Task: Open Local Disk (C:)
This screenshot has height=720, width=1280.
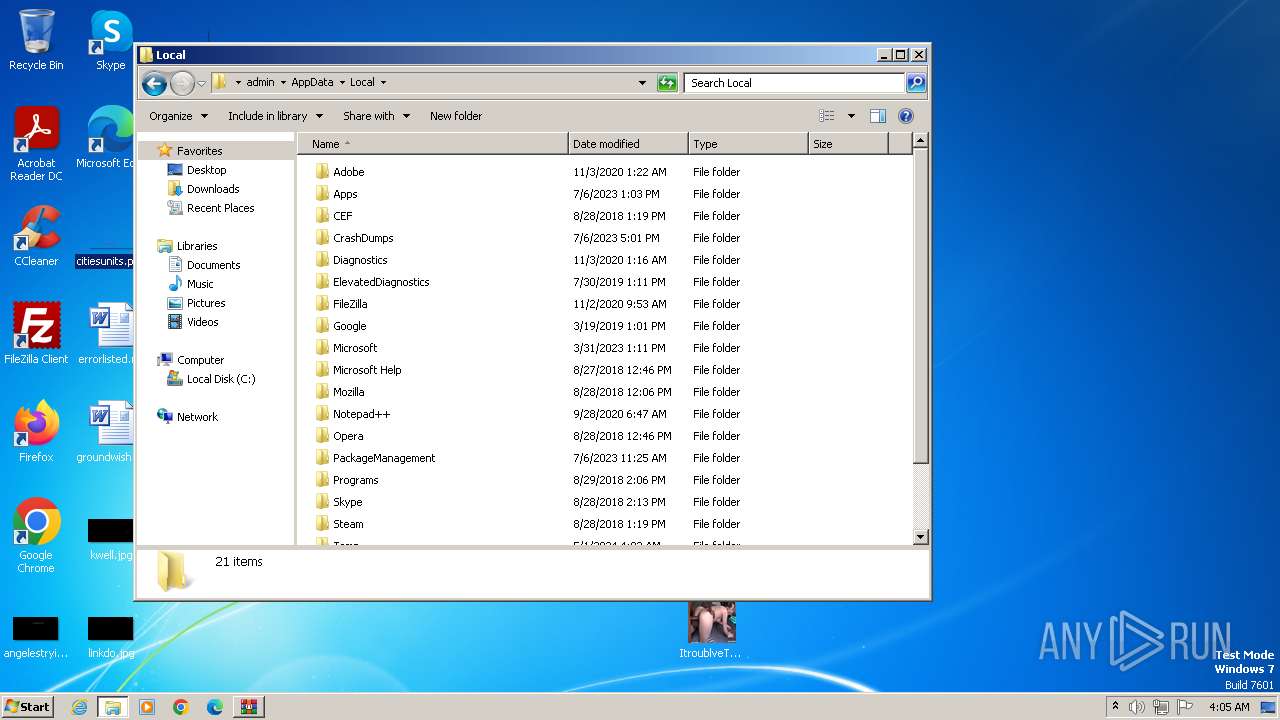Action: 220,379
